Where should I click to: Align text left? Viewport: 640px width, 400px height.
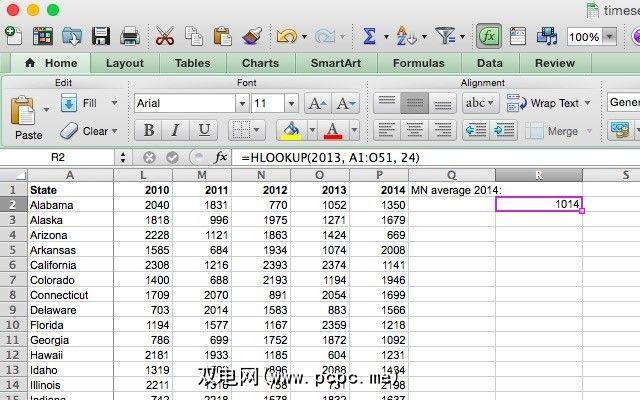[387, 131]
